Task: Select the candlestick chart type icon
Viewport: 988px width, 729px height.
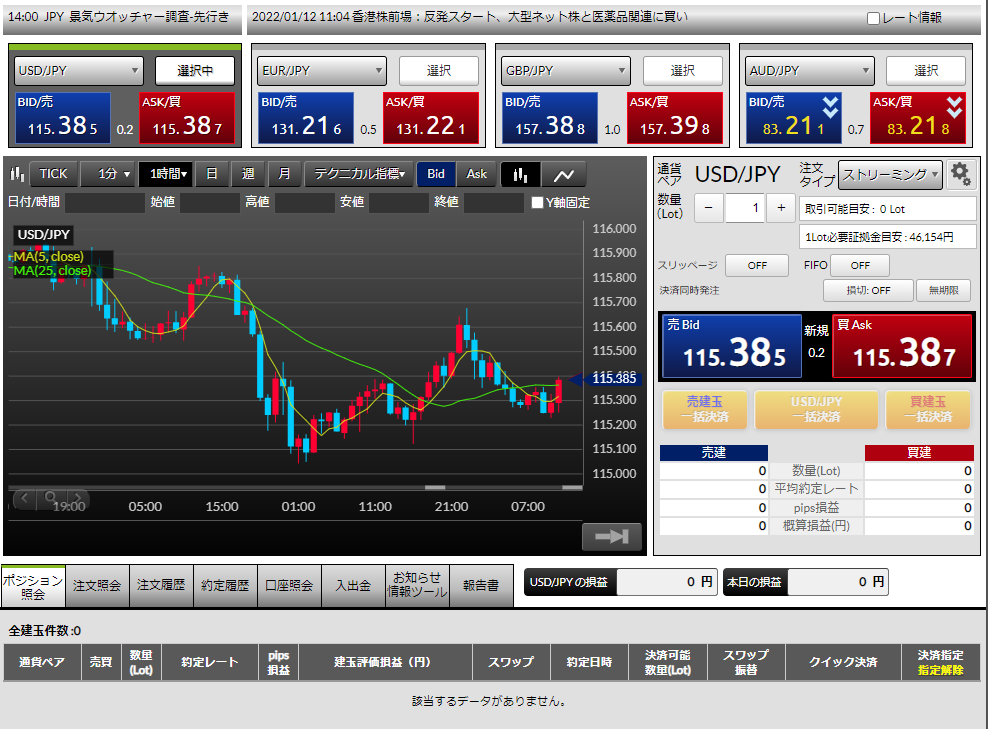Action: (520, 173)
